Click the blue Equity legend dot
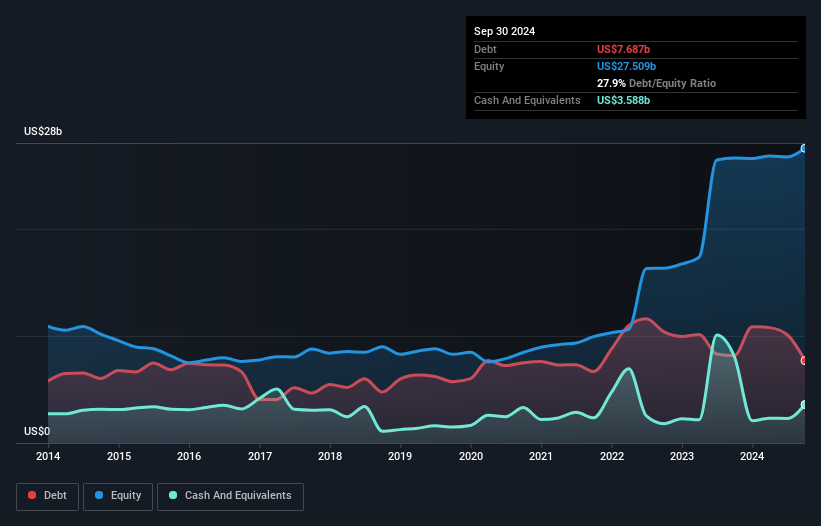 point(99,495)
